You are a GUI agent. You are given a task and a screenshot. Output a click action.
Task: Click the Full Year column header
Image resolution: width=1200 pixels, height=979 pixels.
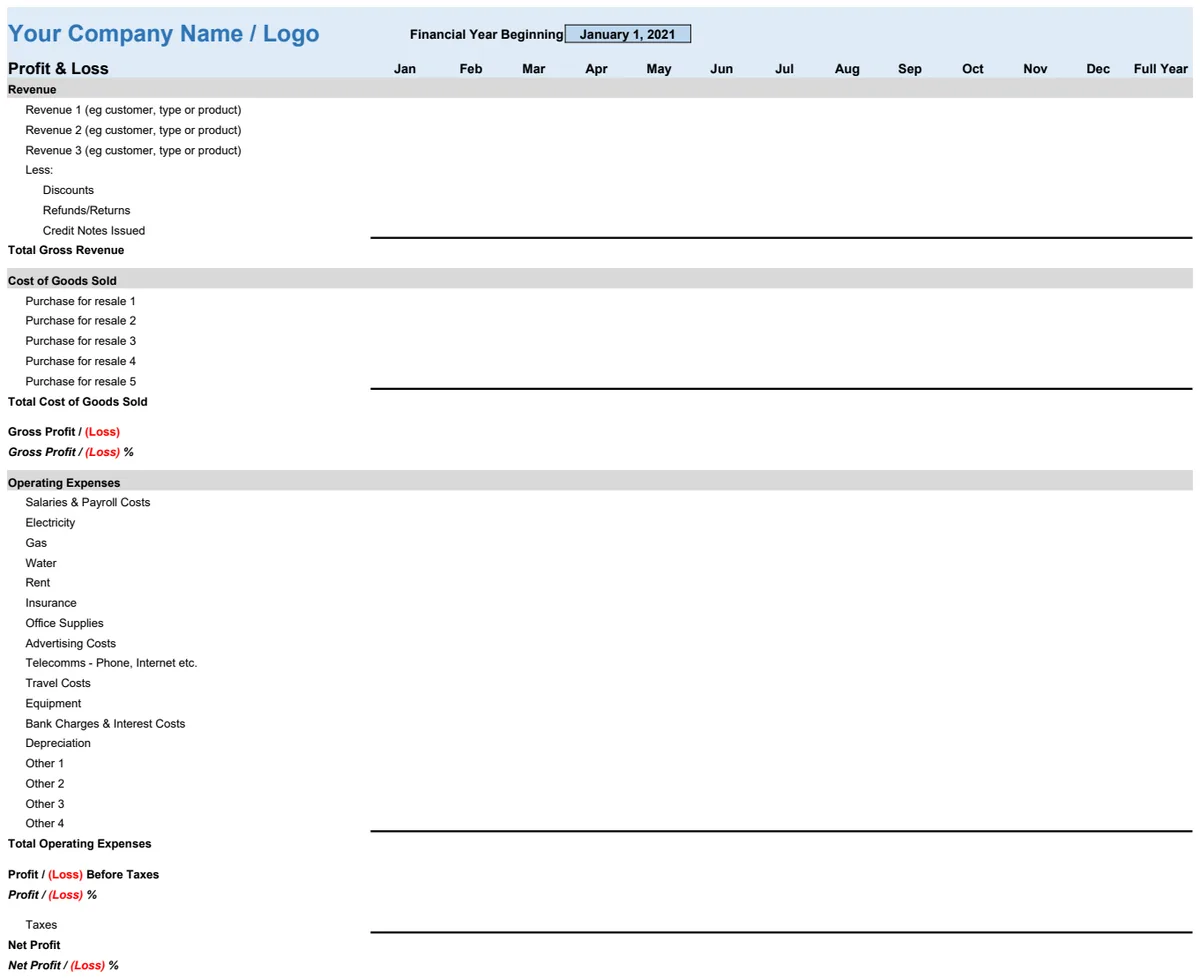pyautogui.click(x=1161, y=69)
